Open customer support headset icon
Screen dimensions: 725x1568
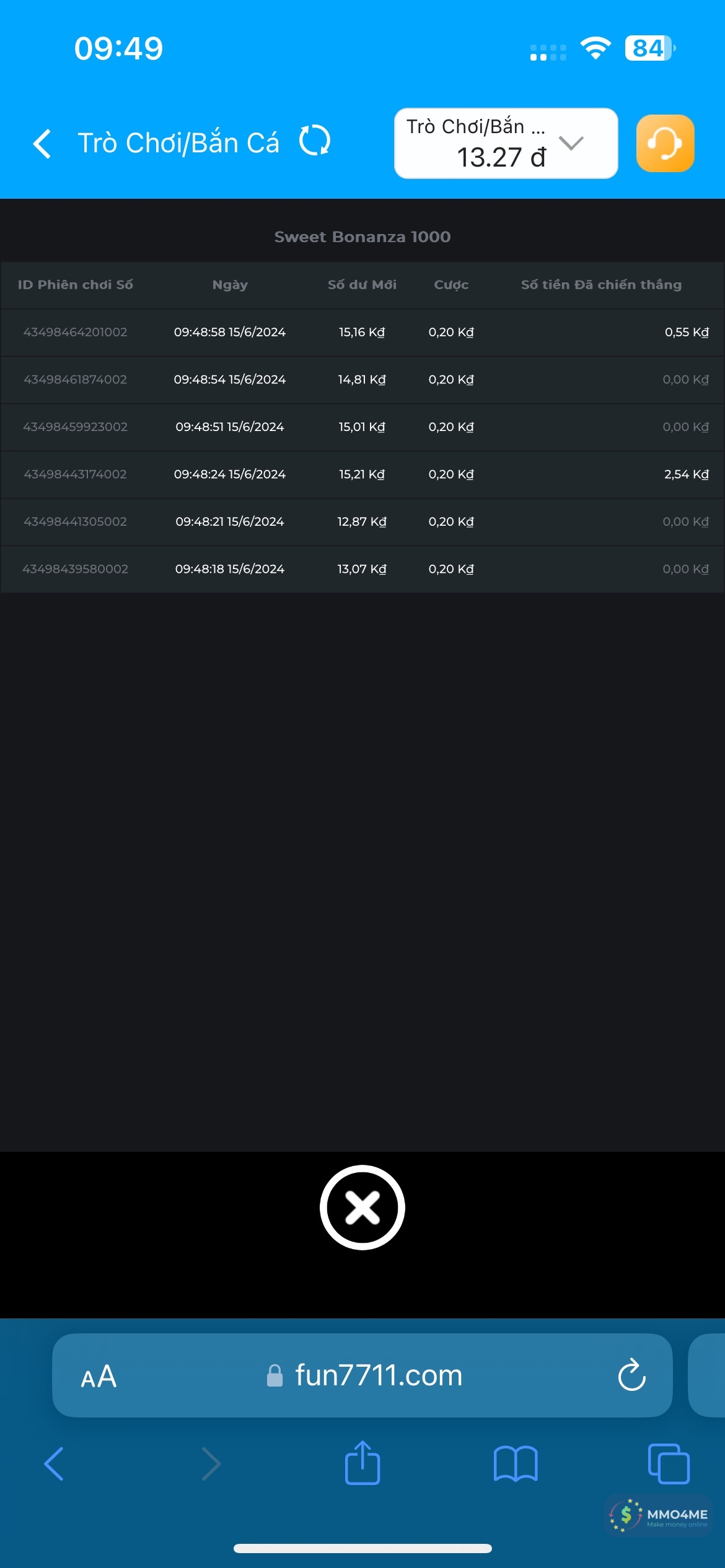(665, 144)
